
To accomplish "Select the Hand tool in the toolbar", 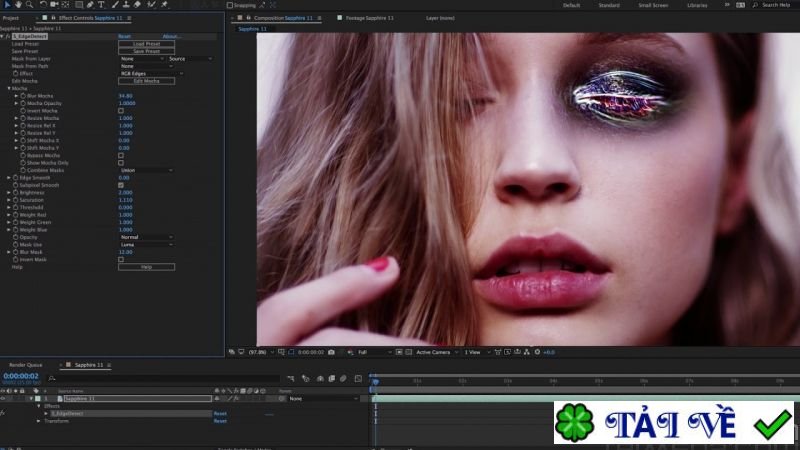I will click(x=19, y=5).
